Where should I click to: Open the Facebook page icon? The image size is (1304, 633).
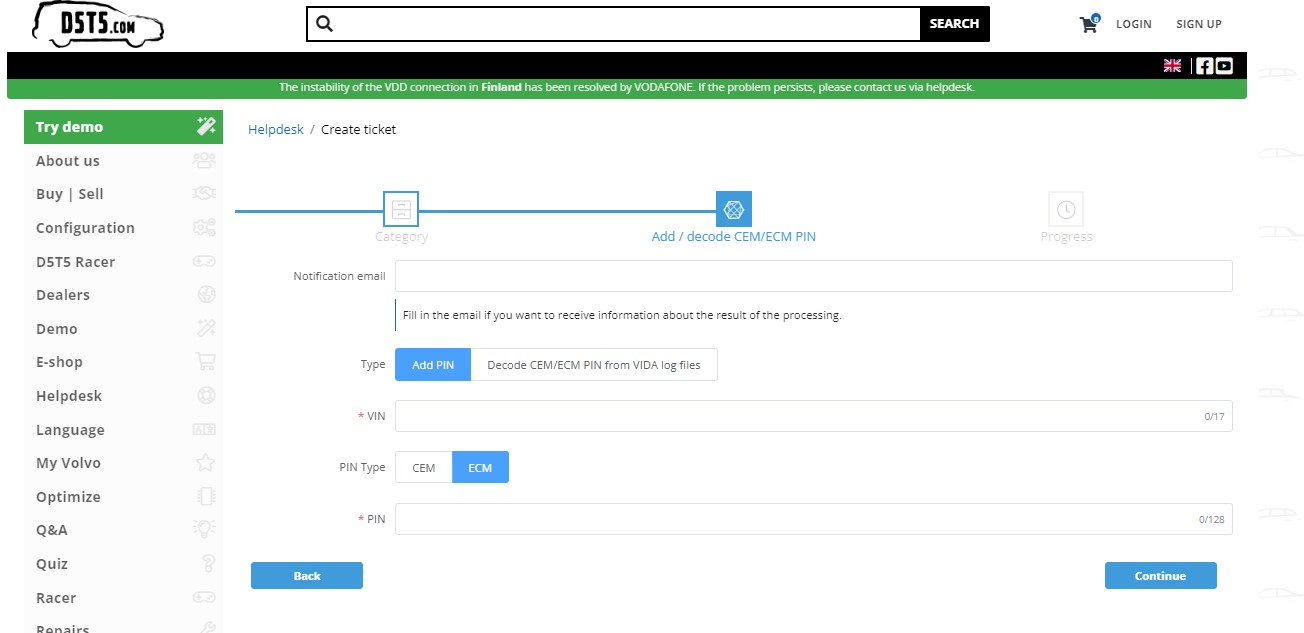[1204, 66]
